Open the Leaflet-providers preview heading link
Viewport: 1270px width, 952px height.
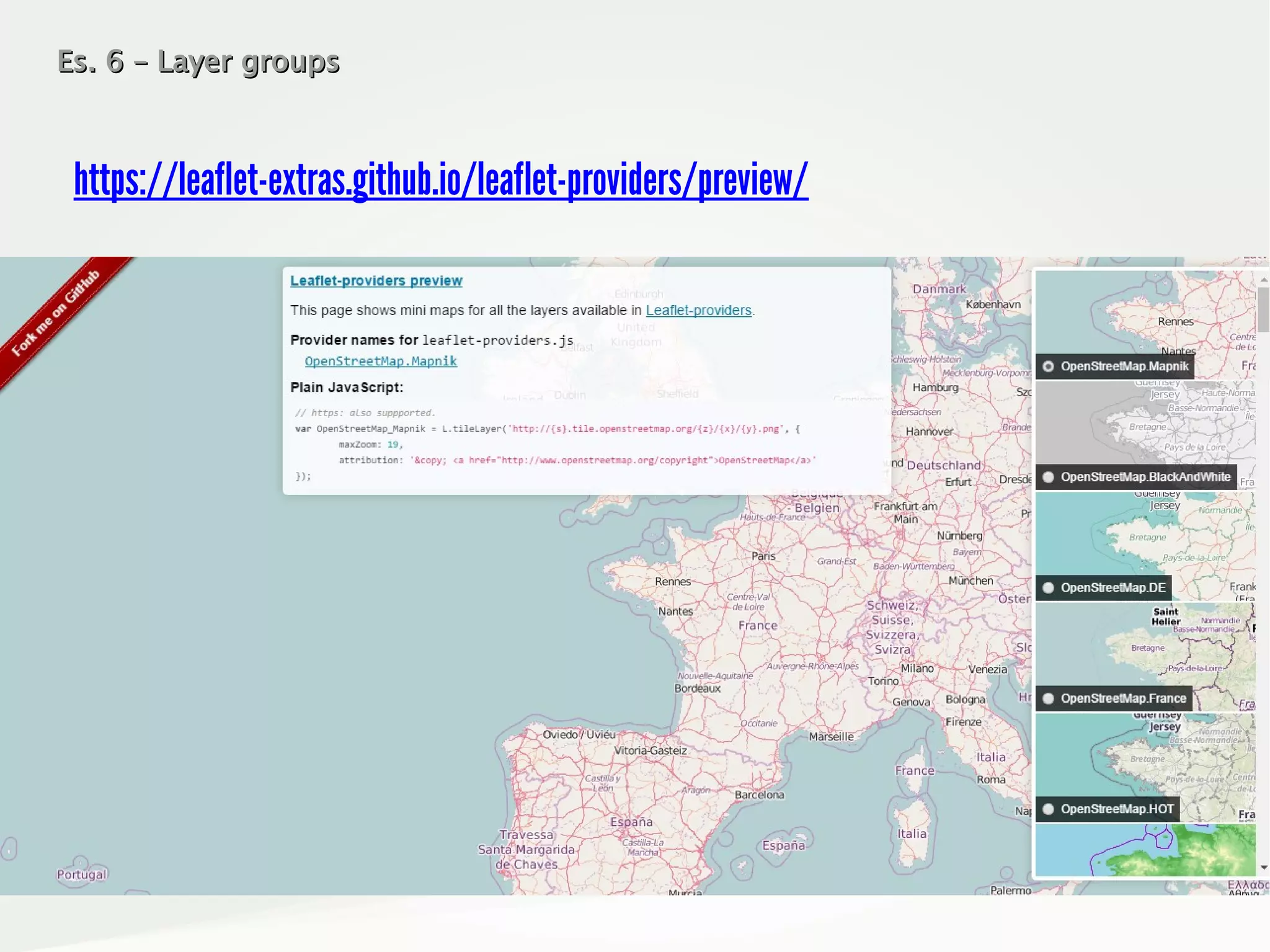pos(376,280)
